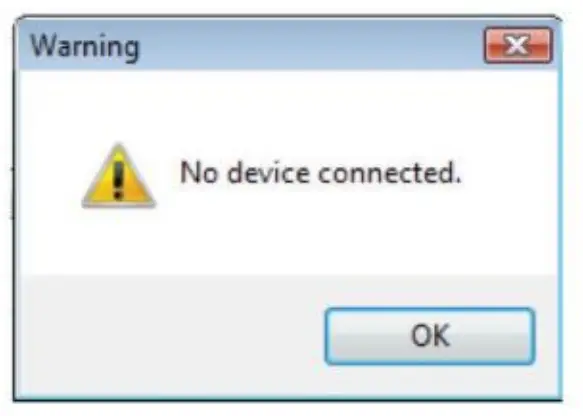583x416 pixels.
Task: Click the word 'connected.' in the message
Action: 390,173
